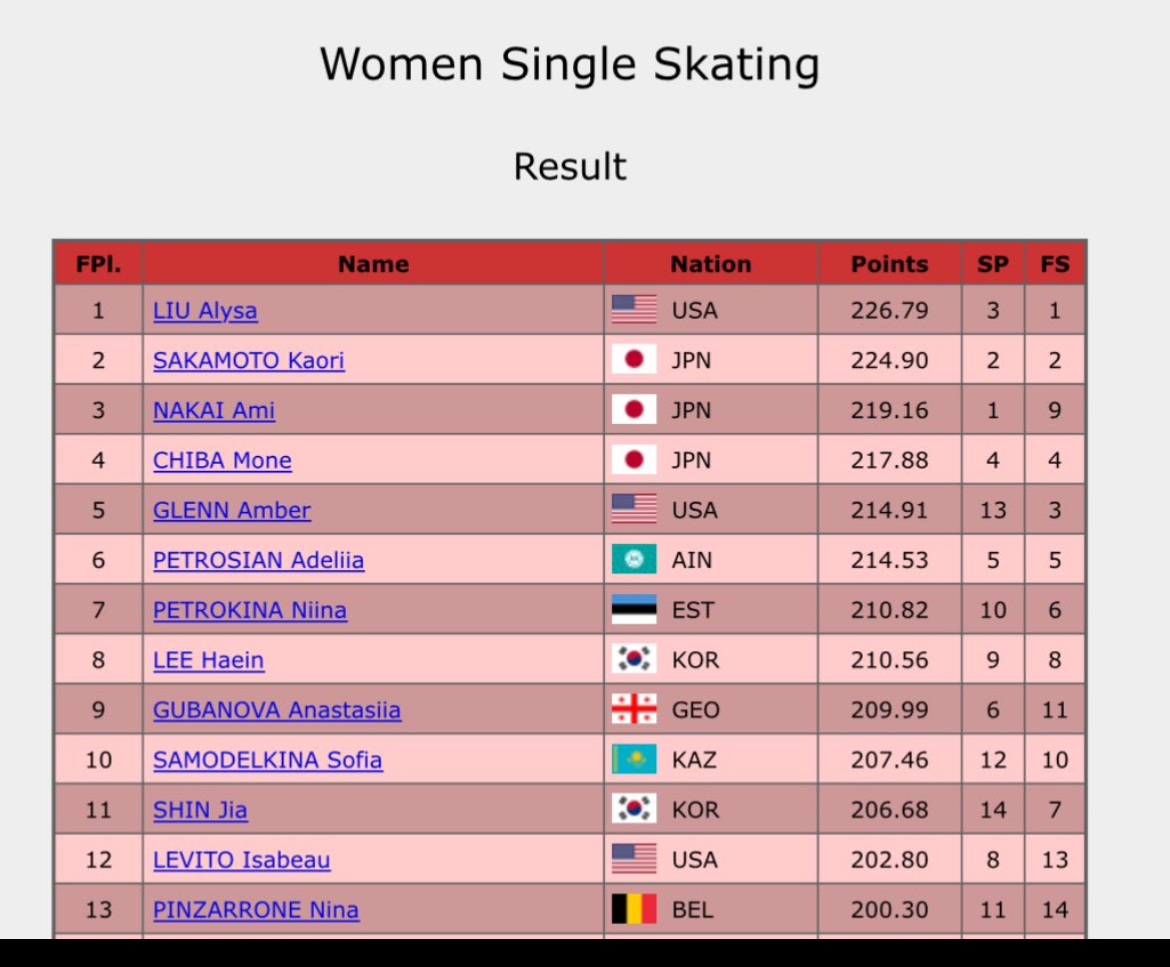This screenshot has height=967, width=1170.
Task: Open the LIU Alysa skater link
Action: pos(205,311)
